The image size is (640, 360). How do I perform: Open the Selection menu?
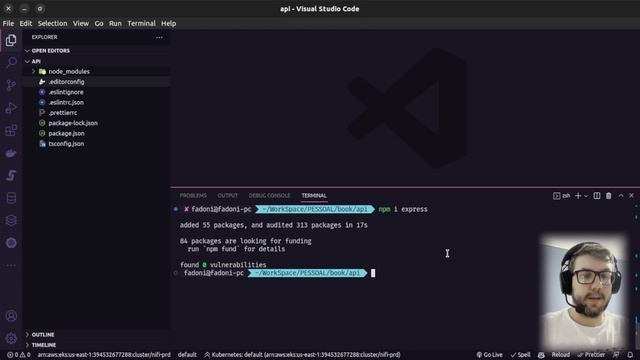click(52, 23)
